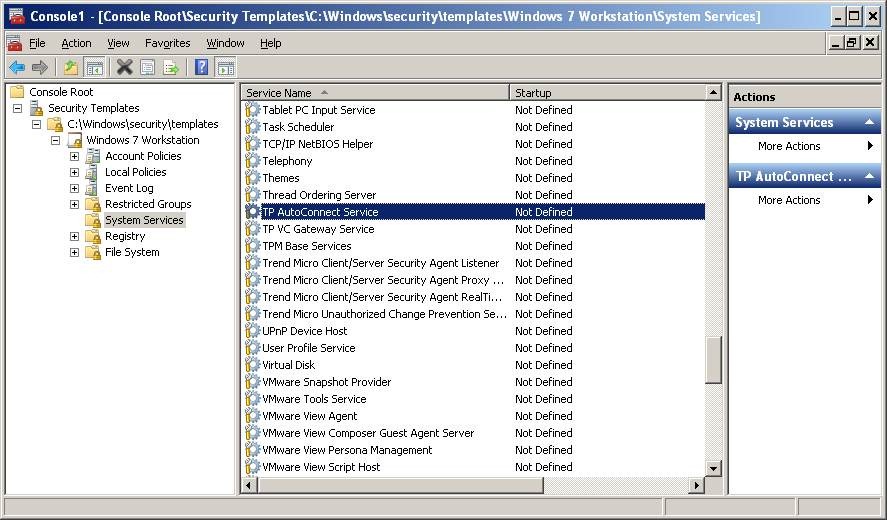
Task: Select the Thread Ordering Server row
Action: (474, 195)
